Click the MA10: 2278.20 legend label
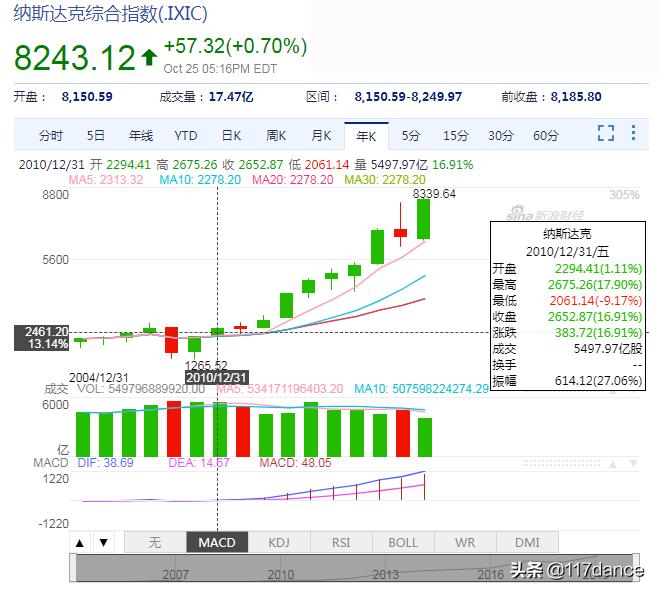The width and height of the screenshot is (659, 594). tap(200, 180)
